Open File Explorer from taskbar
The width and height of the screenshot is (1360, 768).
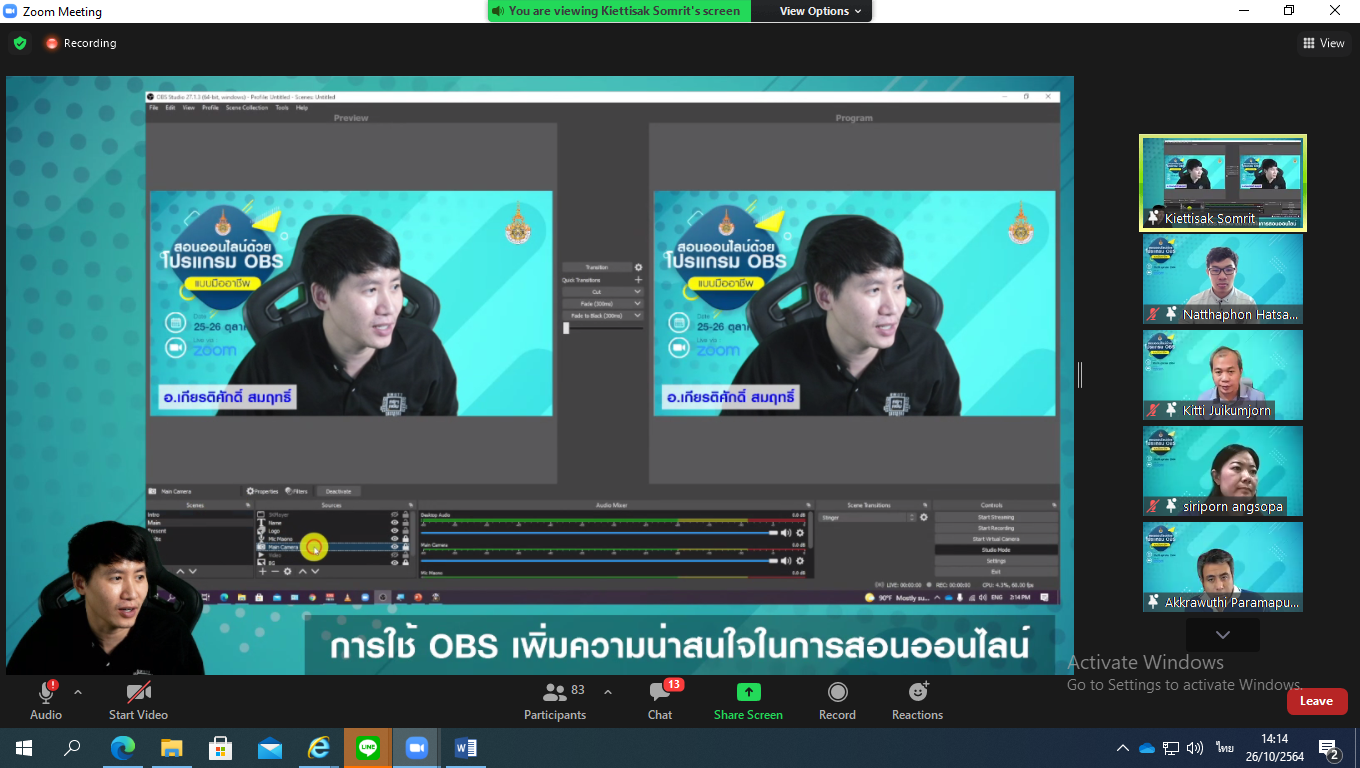172,748
